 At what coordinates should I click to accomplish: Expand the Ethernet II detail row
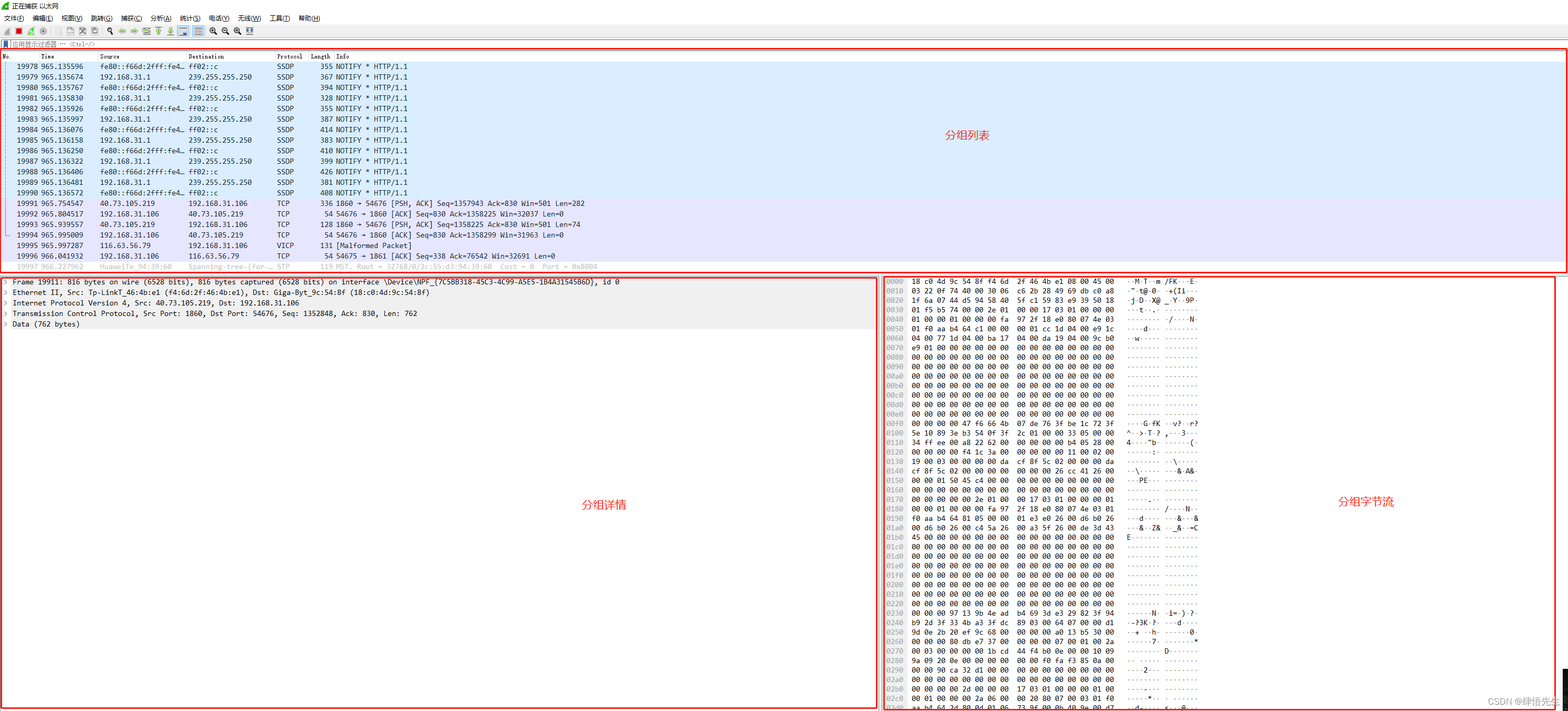coord(6,293)
